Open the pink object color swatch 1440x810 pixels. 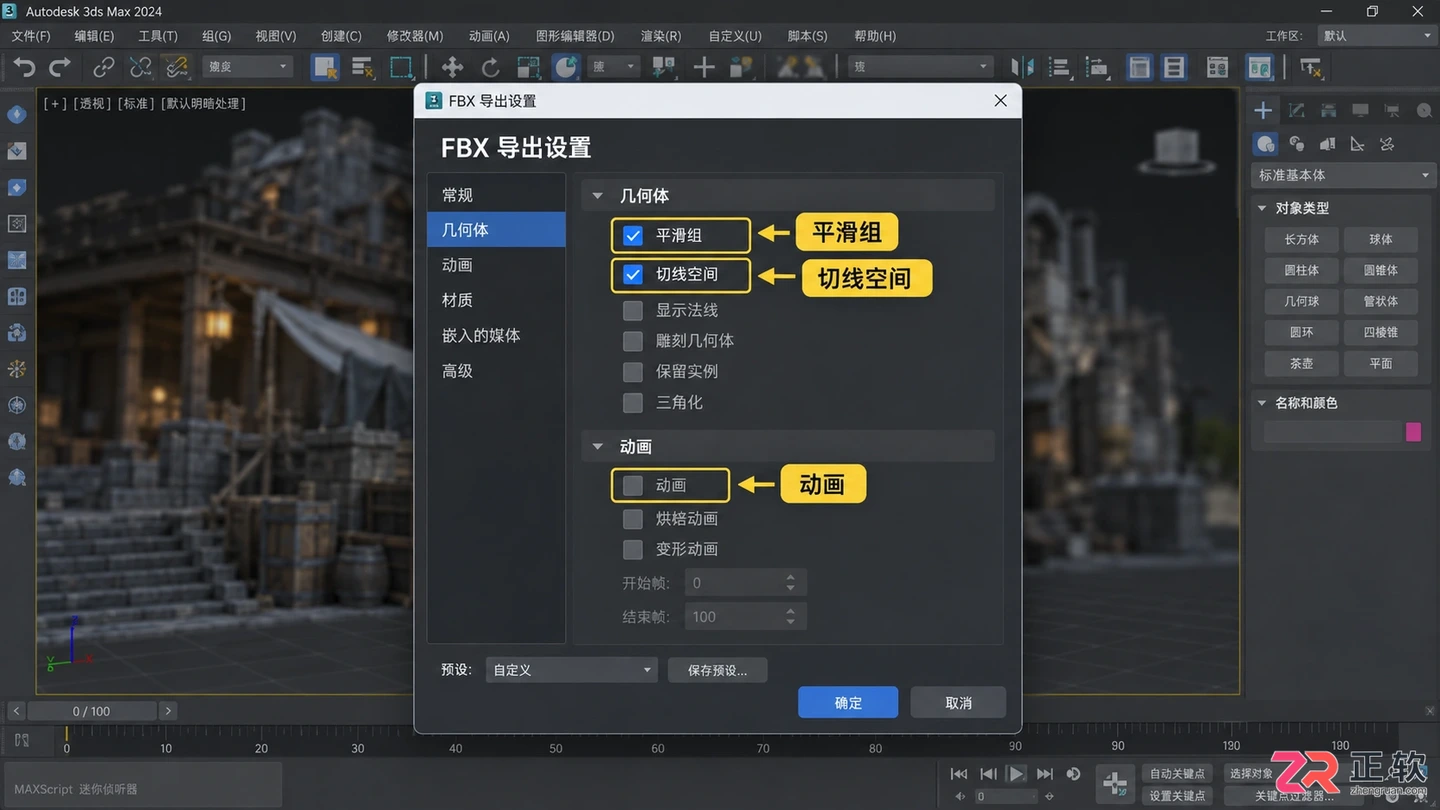point(1413,432)
